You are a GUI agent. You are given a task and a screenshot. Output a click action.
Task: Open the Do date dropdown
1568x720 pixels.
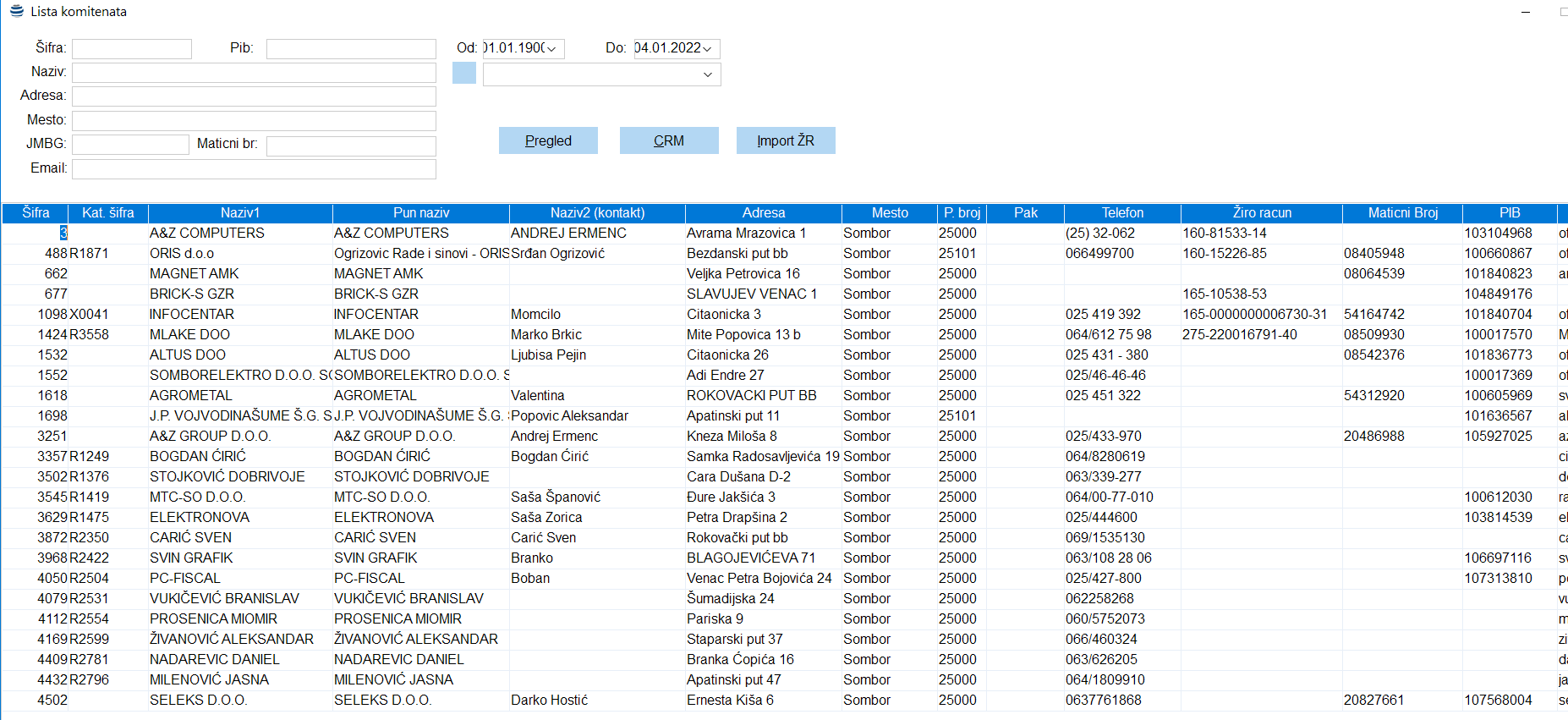click(707, 49)
